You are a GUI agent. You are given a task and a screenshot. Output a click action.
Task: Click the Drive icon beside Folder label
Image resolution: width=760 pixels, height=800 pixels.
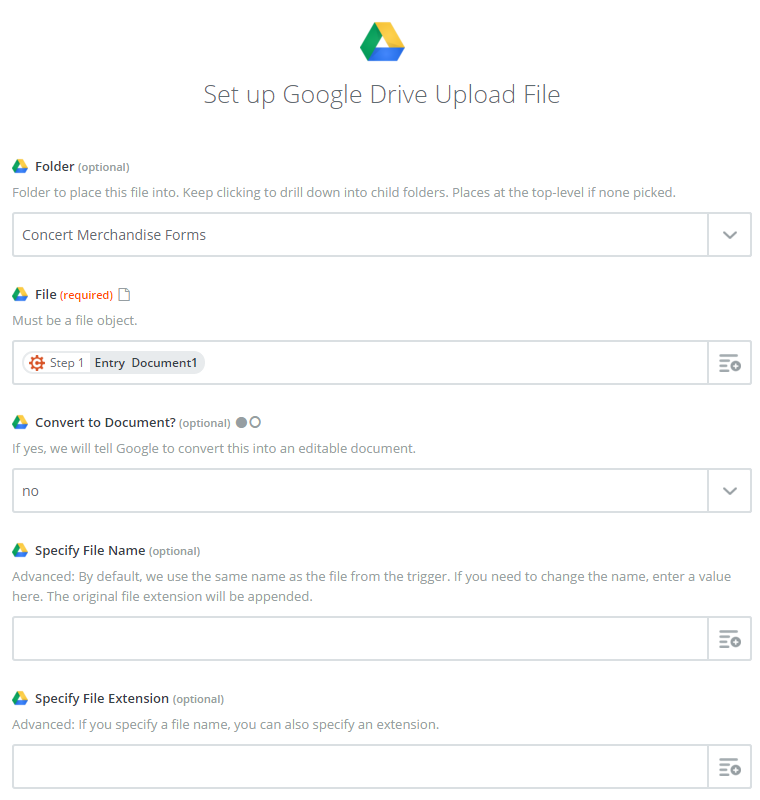point(20,166)
